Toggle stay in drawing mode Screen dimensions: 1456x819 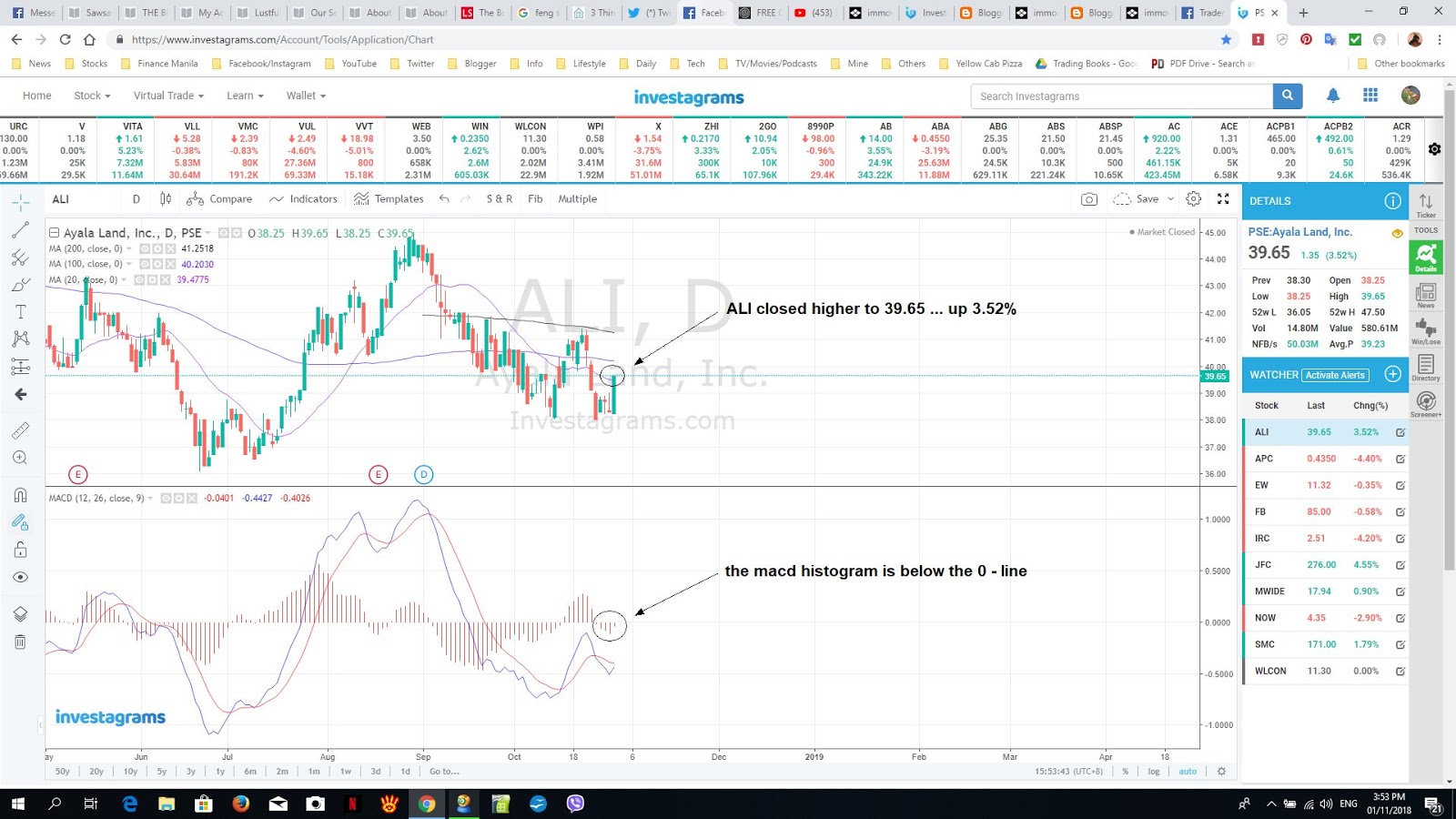(20, 522)
